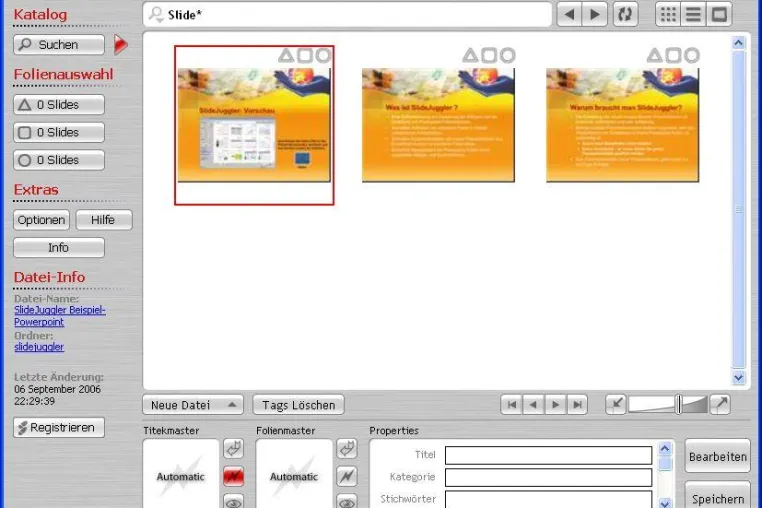The height and width of the screenshot is (508, 762).
Task: Click the red arrow next to Suchen
Action: click(x=121, y=45)
